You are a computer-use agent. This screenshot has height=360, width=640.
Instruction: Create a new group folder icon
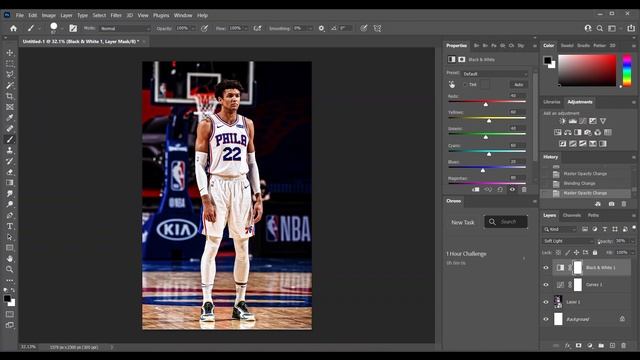tap(601, 346)
